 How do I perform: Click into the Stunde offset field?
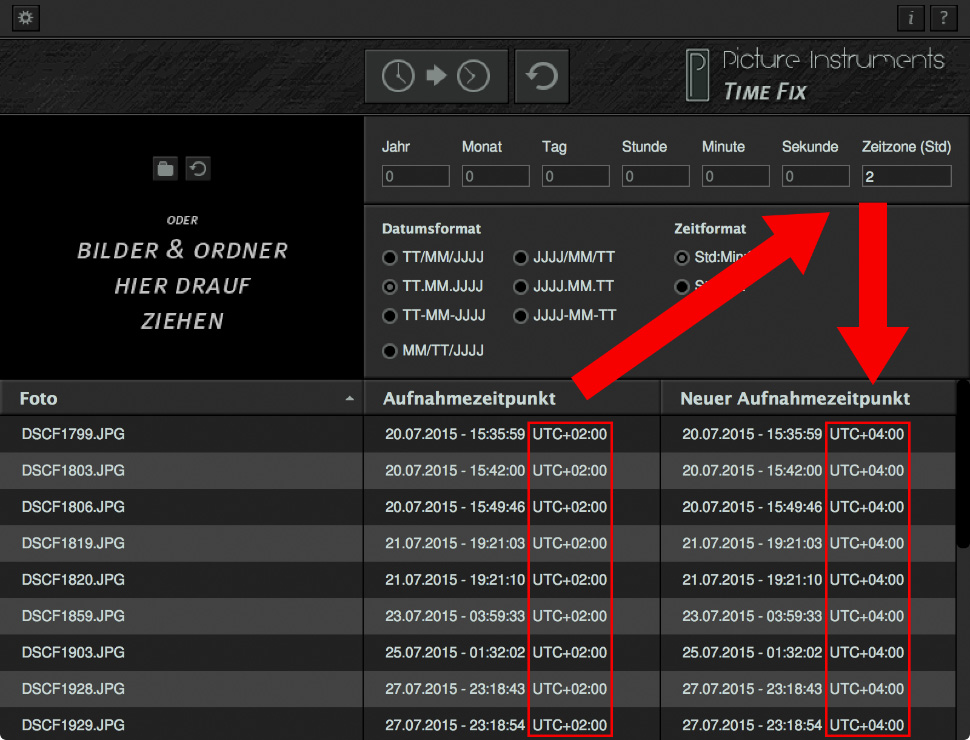click(655, 176)
